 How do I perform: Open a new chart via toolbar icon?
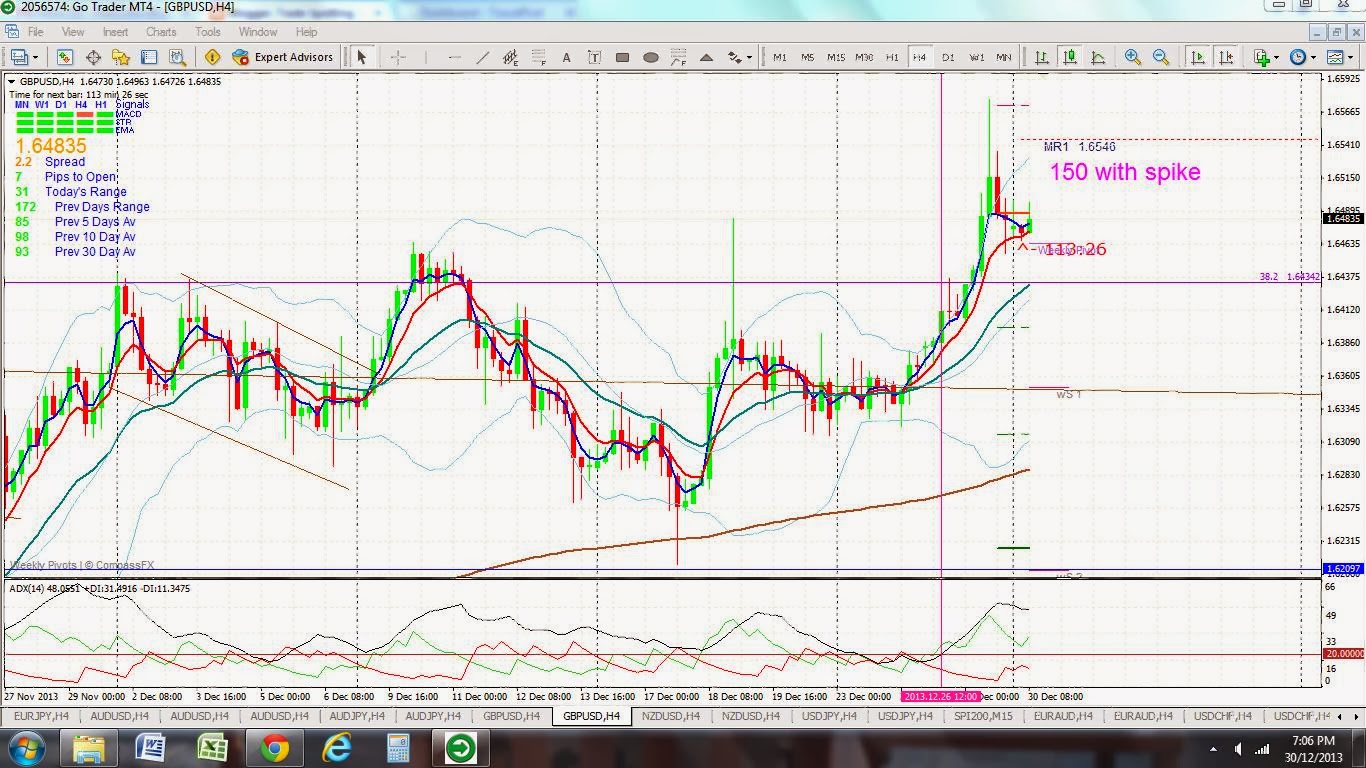point(17,57)
